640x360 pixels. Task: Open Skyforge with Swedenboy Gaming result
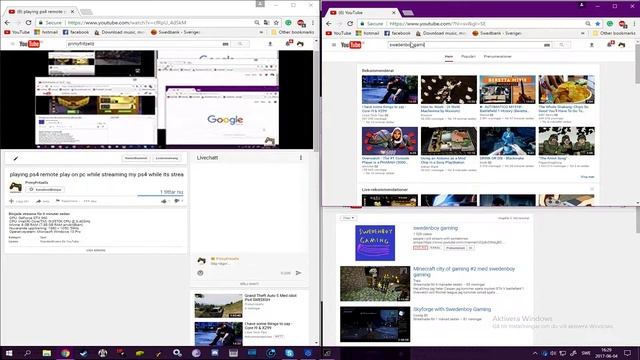pos(452,309)
